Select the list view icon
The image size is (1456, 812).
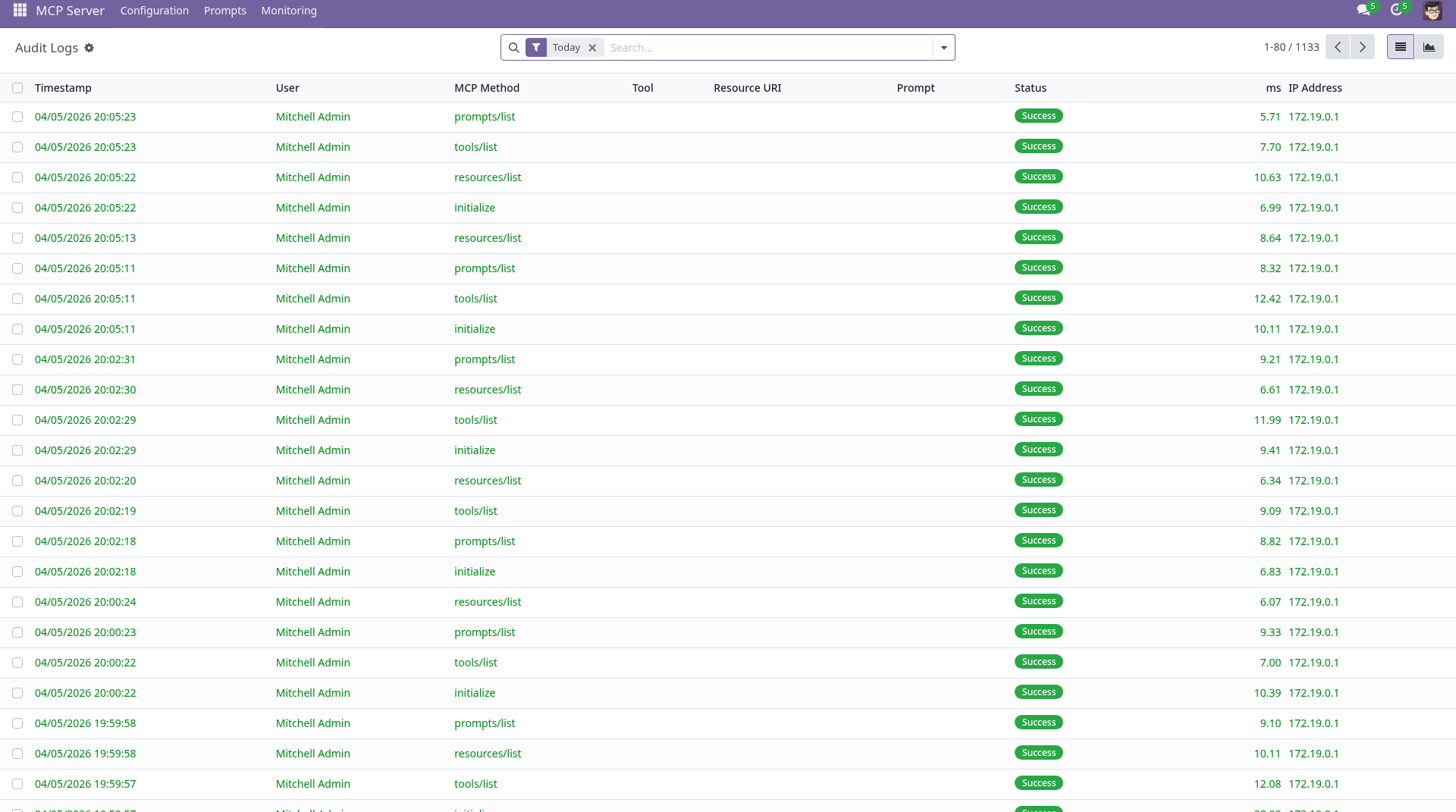pyautogui.click(x=1400, y=46)
